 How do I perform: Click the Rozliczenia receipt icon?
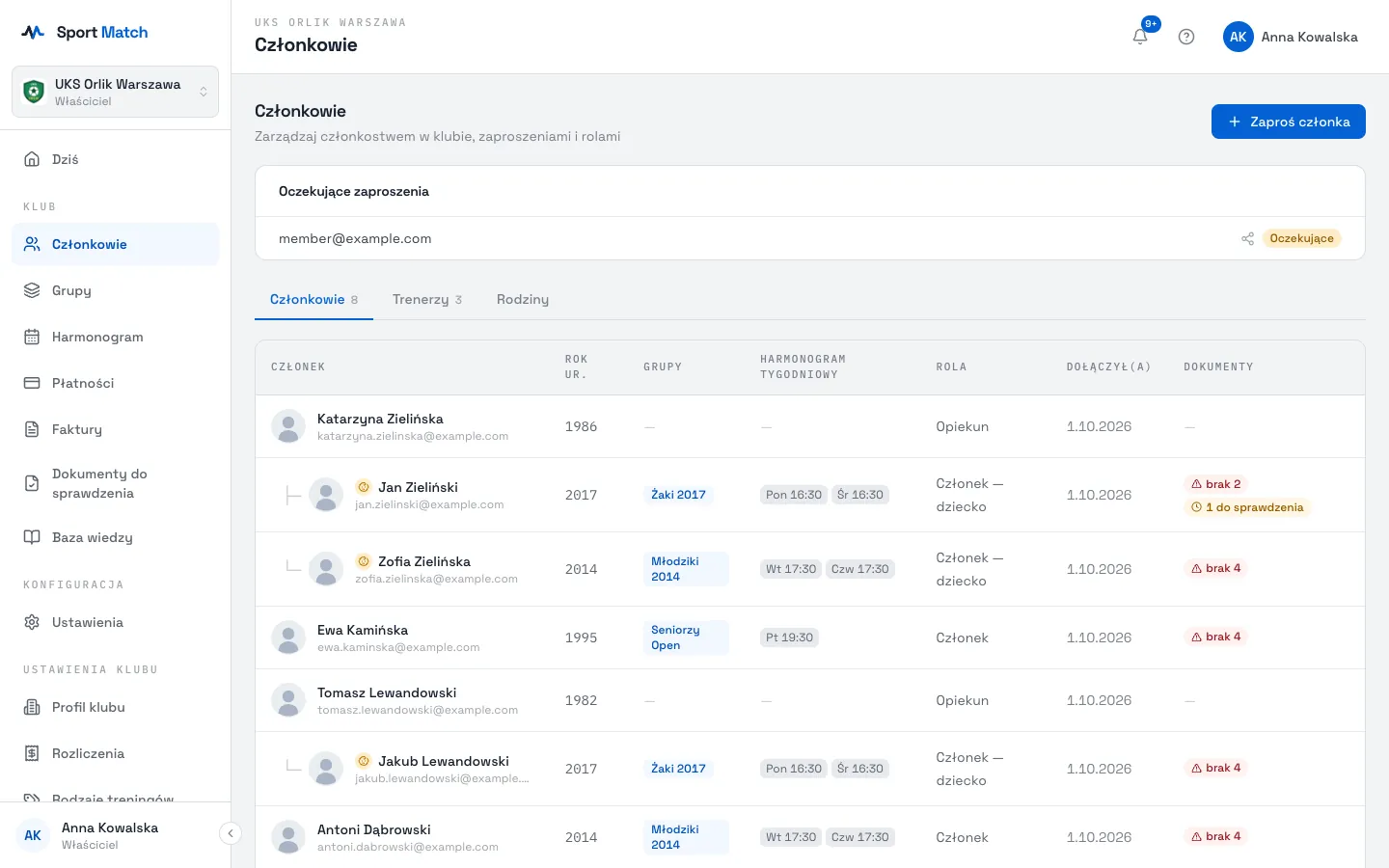[x=32, y=753]
